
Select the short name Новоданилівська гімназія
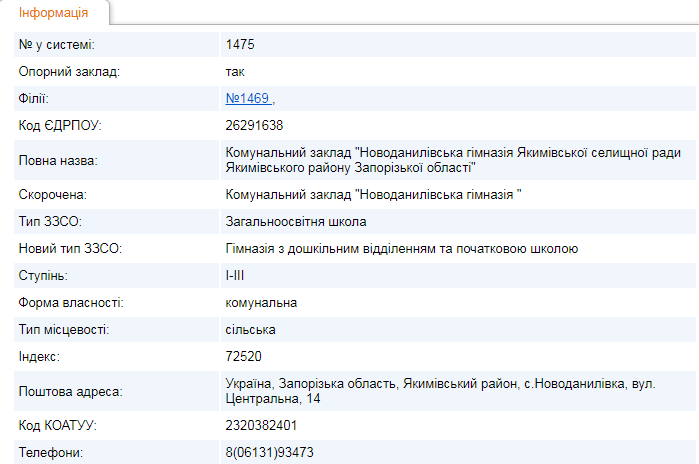[375, 195]
